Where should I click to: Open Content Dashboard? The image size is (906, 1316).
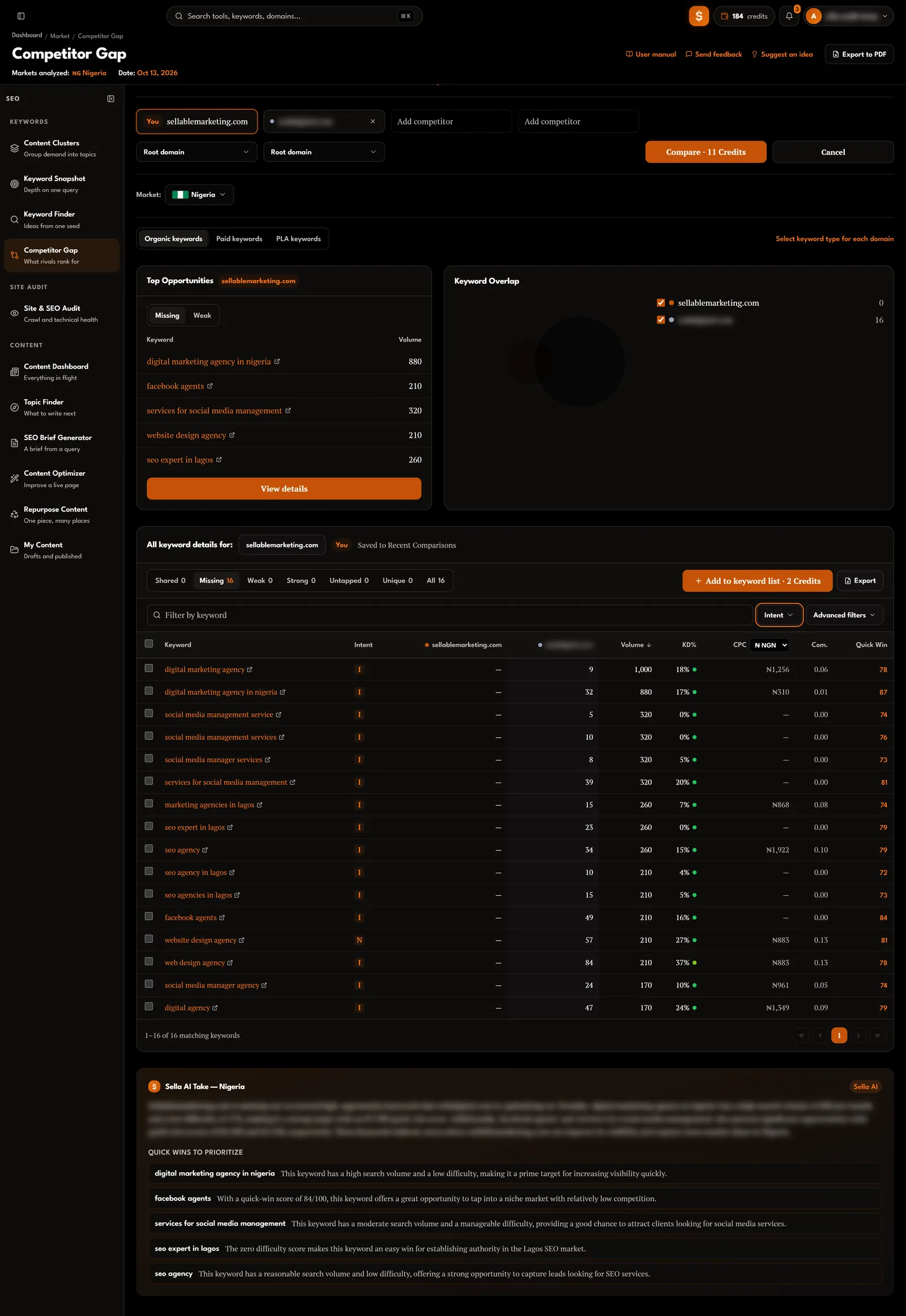tap(62, 372)
